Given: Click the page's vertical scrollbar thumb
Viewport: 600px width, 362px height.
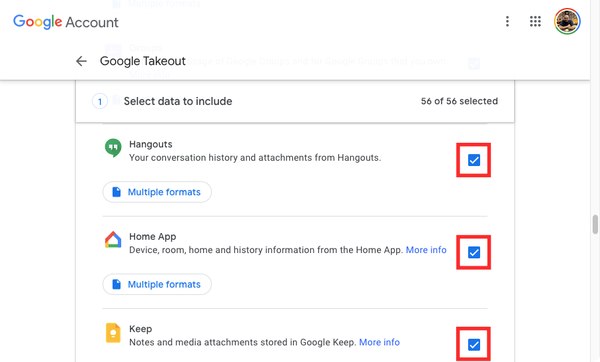Looking at the screenshot, I should 595,224.
